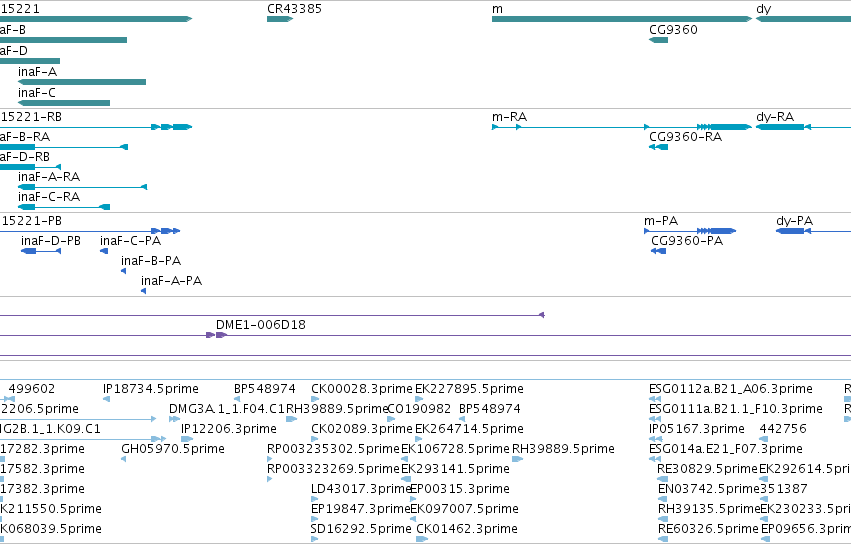The width and height of the screenshot is (851, 544).
Task: Select the dy-PA coding sequence label
Action: [x=794, y=221]
